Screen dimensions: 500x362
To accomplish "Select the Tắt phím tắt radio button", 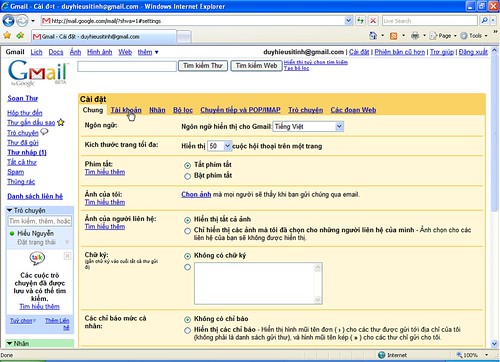I will [x=188, y=165].
